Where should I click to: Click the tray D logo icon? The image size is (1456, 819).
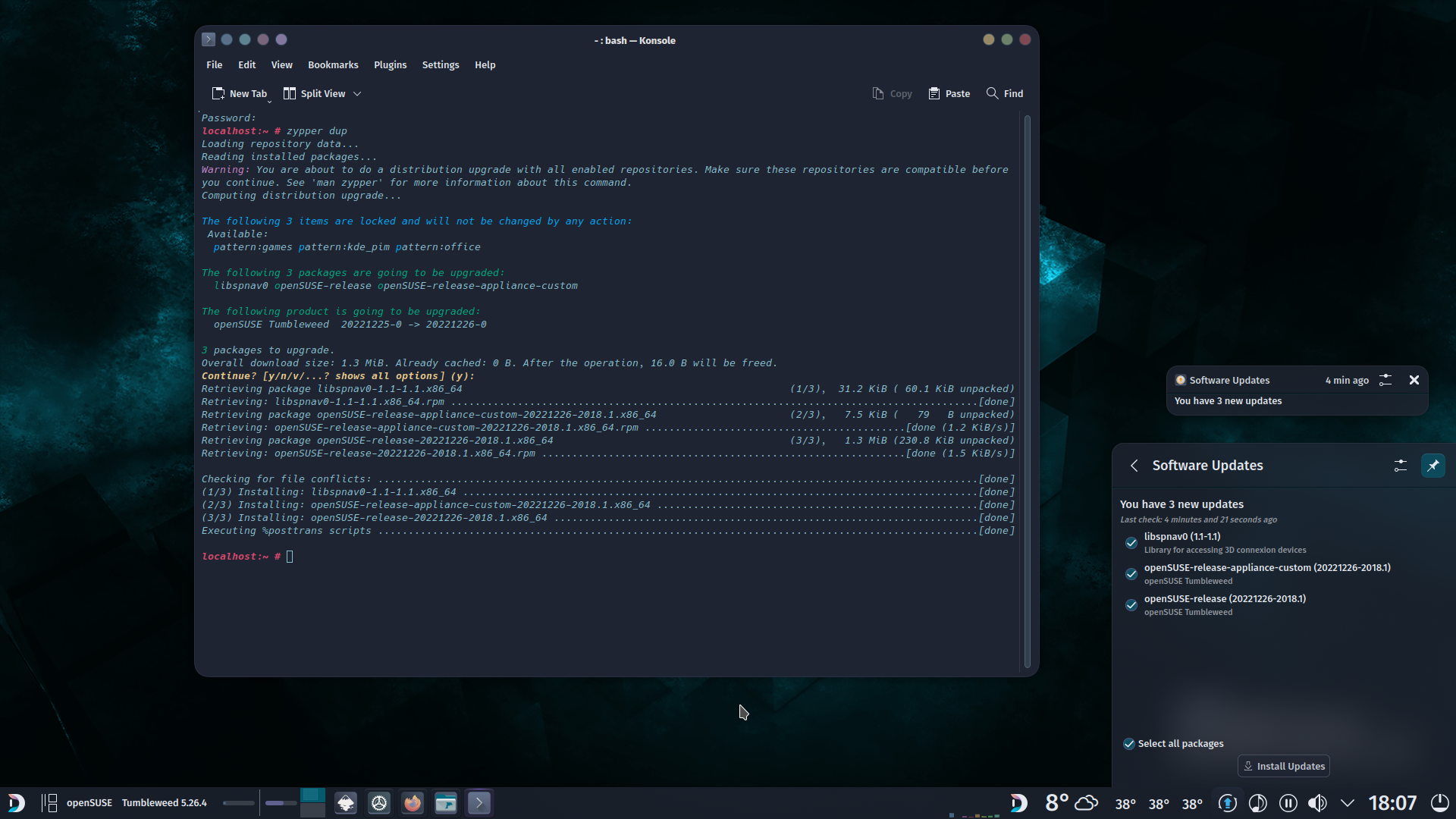coord(1018,802)
